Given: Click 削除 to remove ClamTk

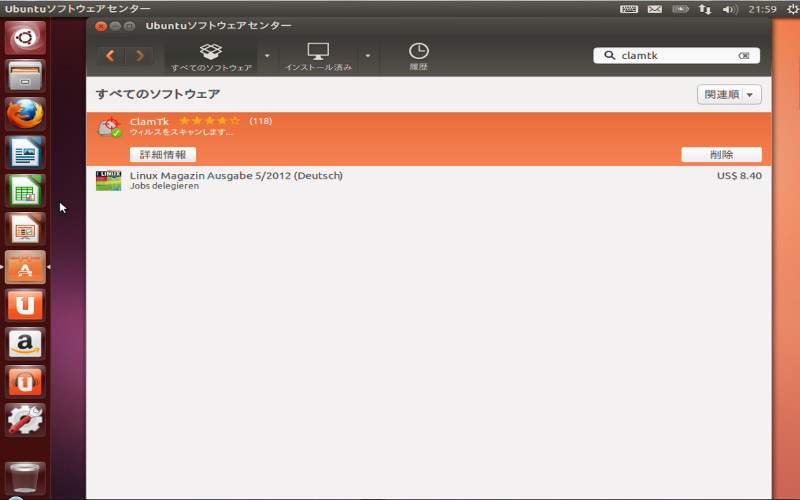Looking at the screenshot, I should pyautogui.click(x=721, y=155).
